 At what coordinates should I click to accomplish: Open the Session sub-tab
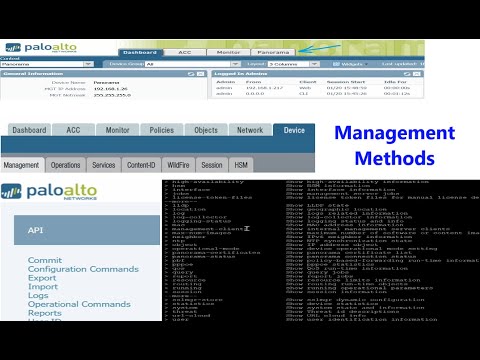tap(212, 165)
